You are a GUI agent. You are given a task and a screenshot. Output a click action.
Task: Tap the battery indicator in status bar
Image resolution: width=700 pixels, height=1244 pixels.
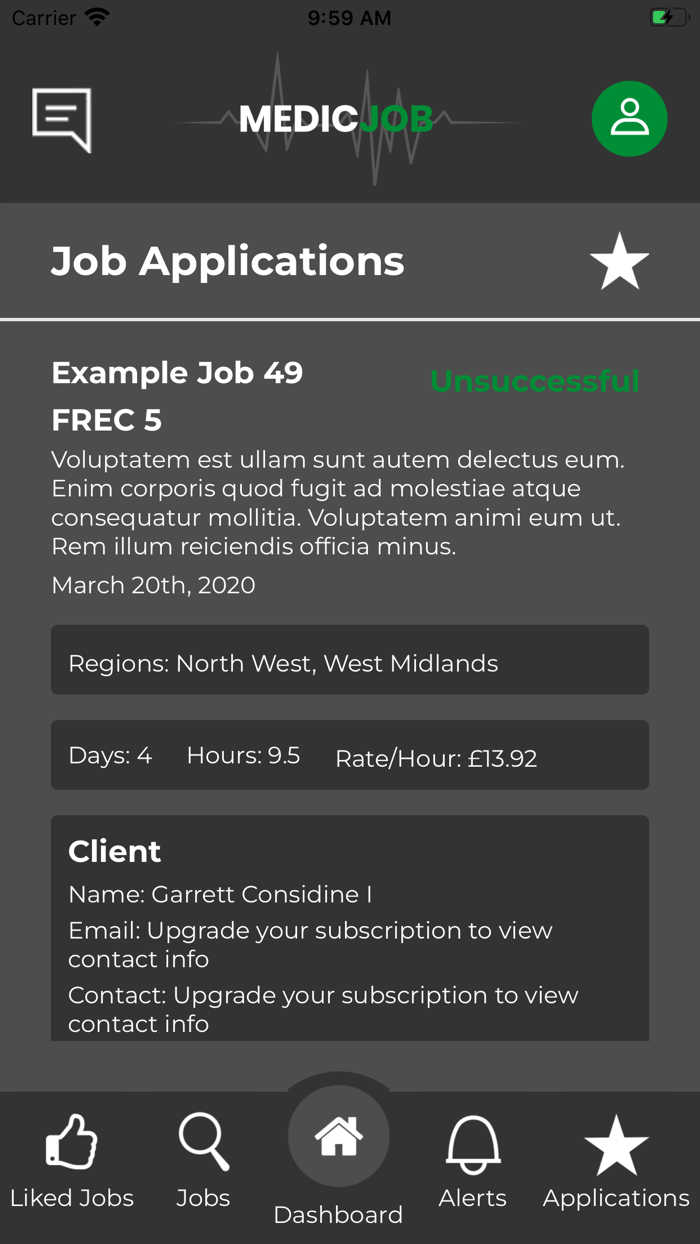pos(668,16)
